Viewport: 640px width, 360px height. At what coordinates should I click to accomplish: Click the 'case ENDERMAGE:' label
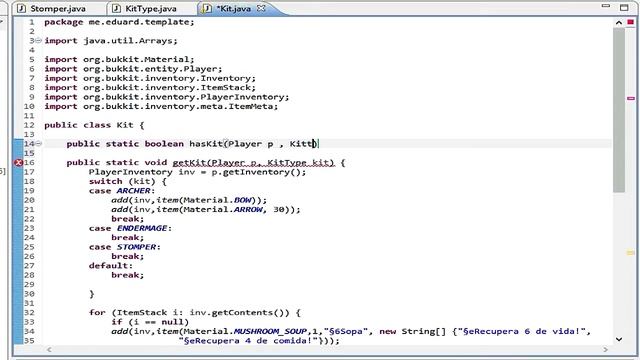(x=130, y=229)
